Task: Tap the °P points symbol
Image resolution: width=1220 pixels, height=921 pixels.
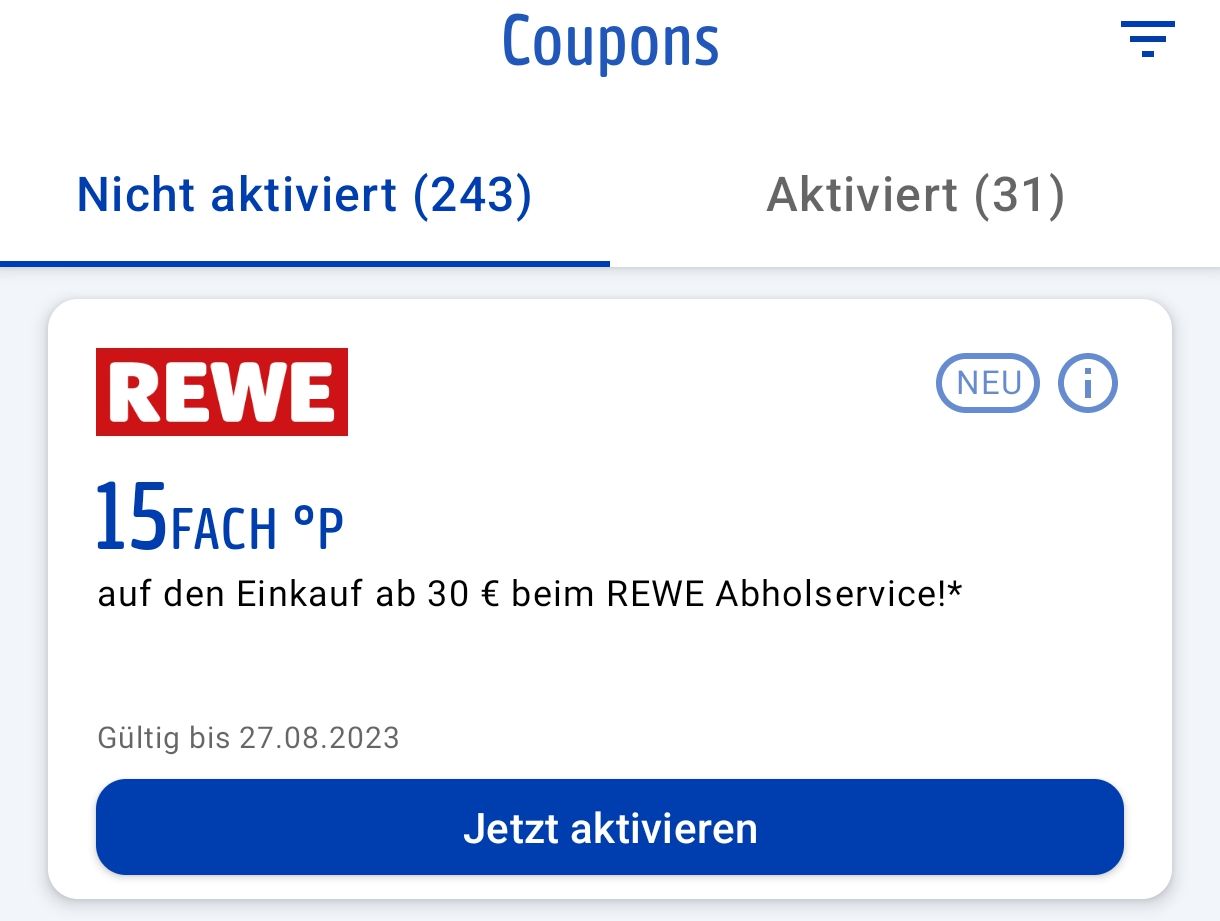Action: pos(318,530)
